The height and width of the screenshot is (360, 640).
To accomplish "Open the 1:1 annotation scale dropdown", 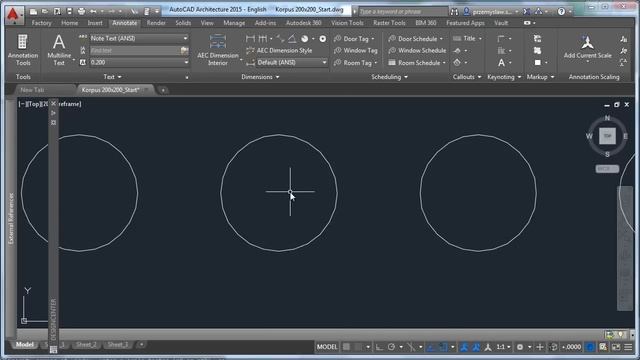I will pos(503,347).
